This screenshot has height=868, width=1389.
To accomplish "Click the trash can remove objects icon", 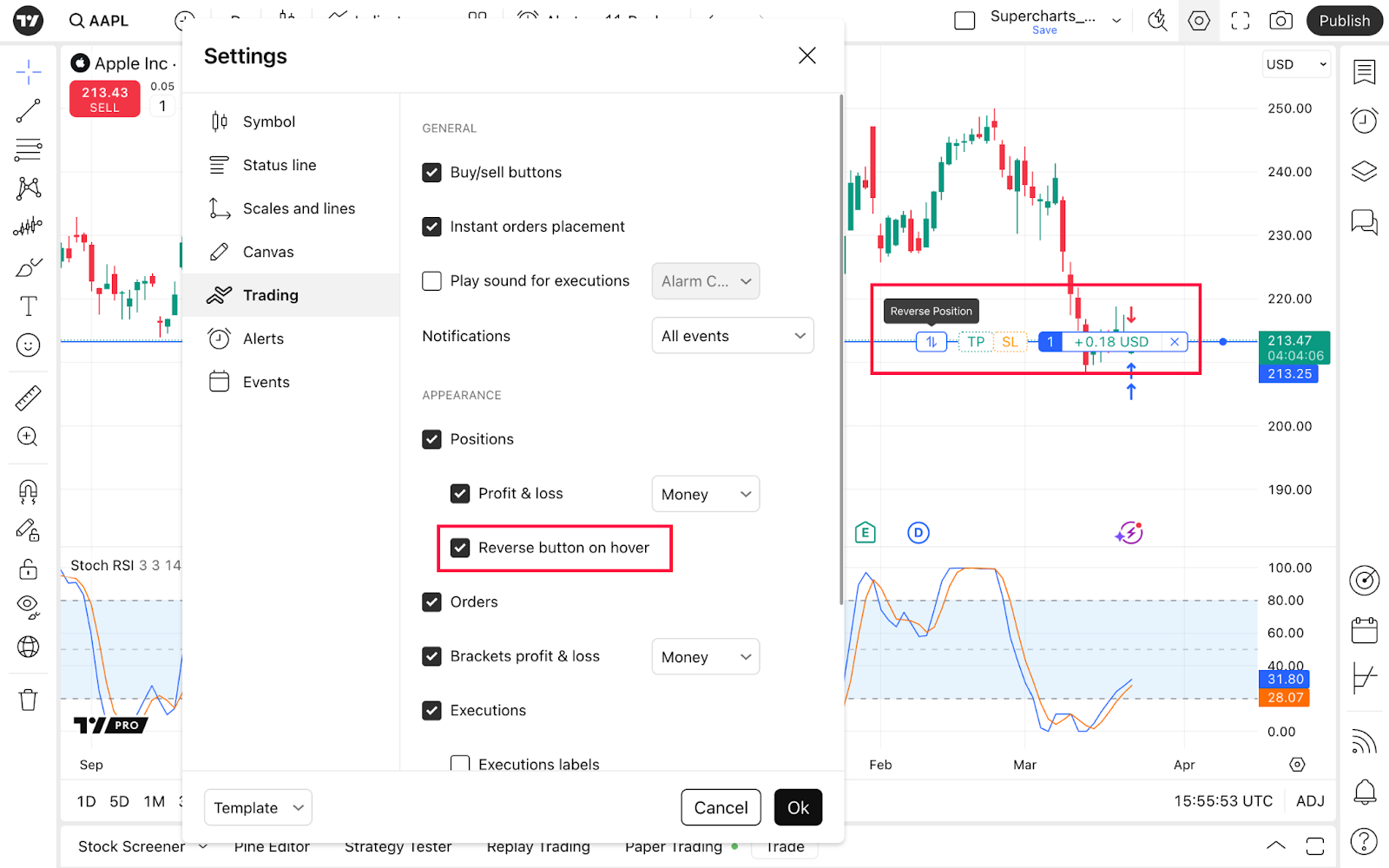I will click(28, 700).
